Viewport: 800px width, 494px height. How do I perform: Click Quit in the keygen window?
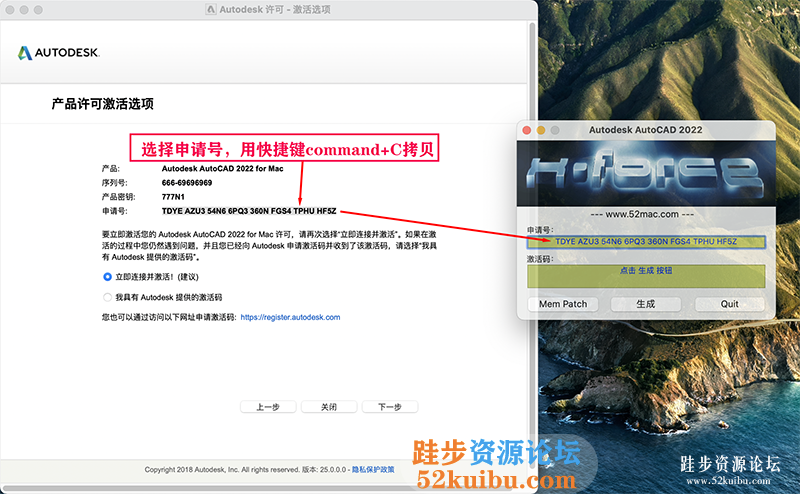coord(729,304)
